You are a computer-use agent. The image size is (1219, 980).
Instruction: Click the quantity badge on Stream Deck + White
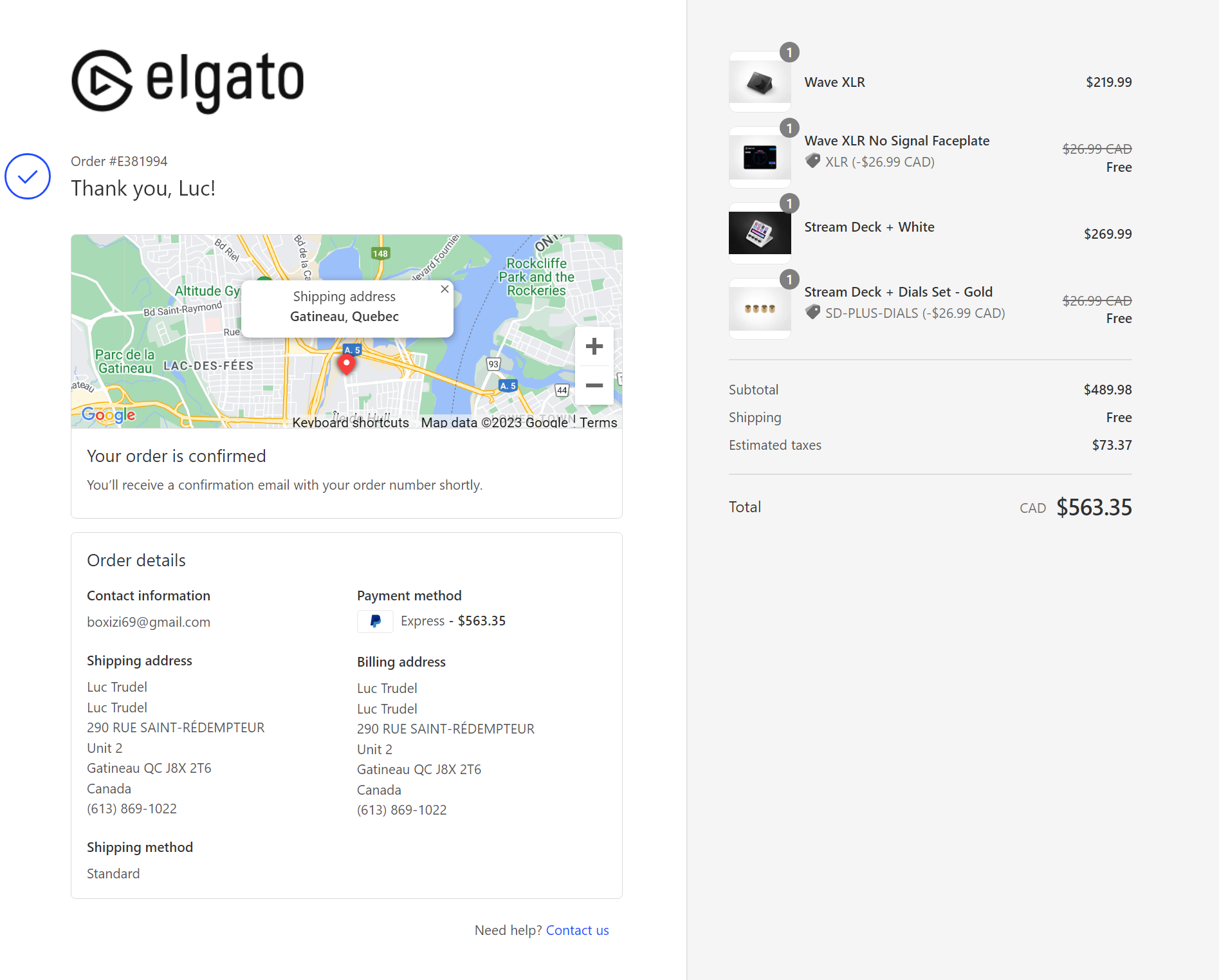789,203
